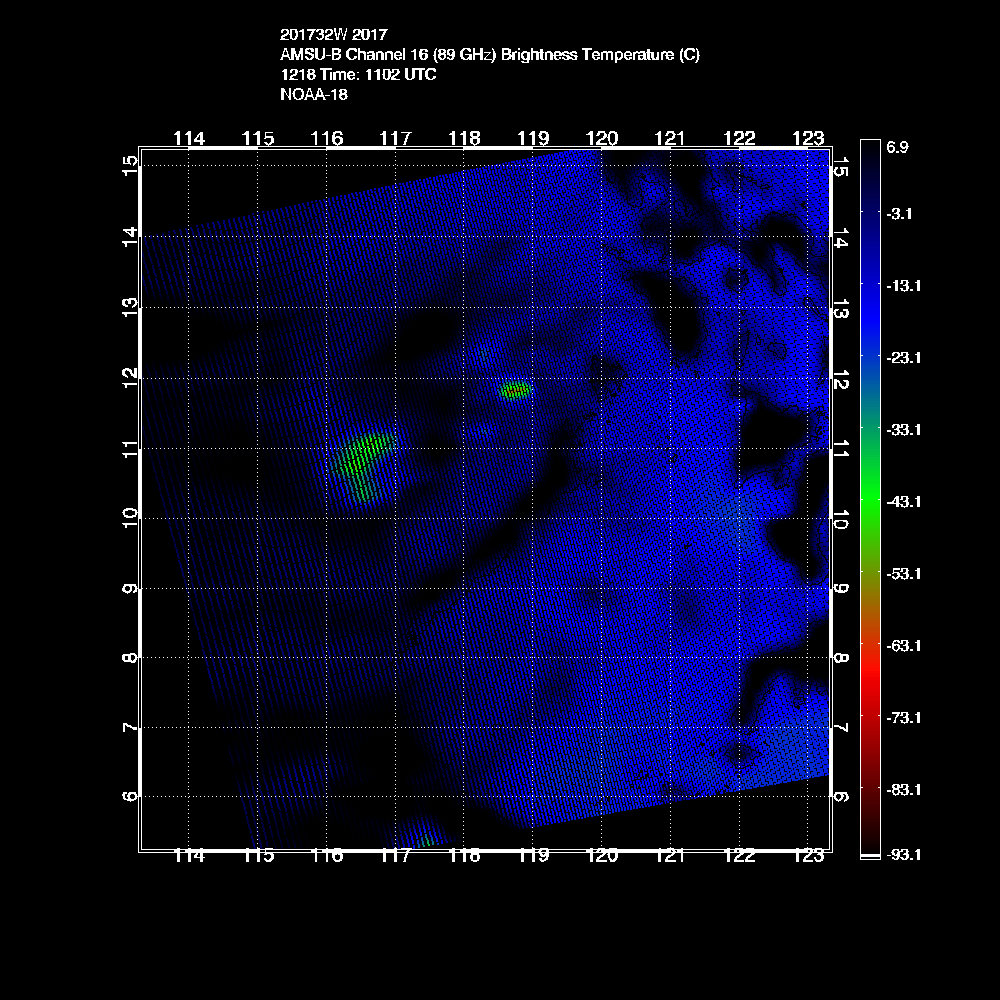Click longitude label 115 on the top axis

[x=258, y=138]
